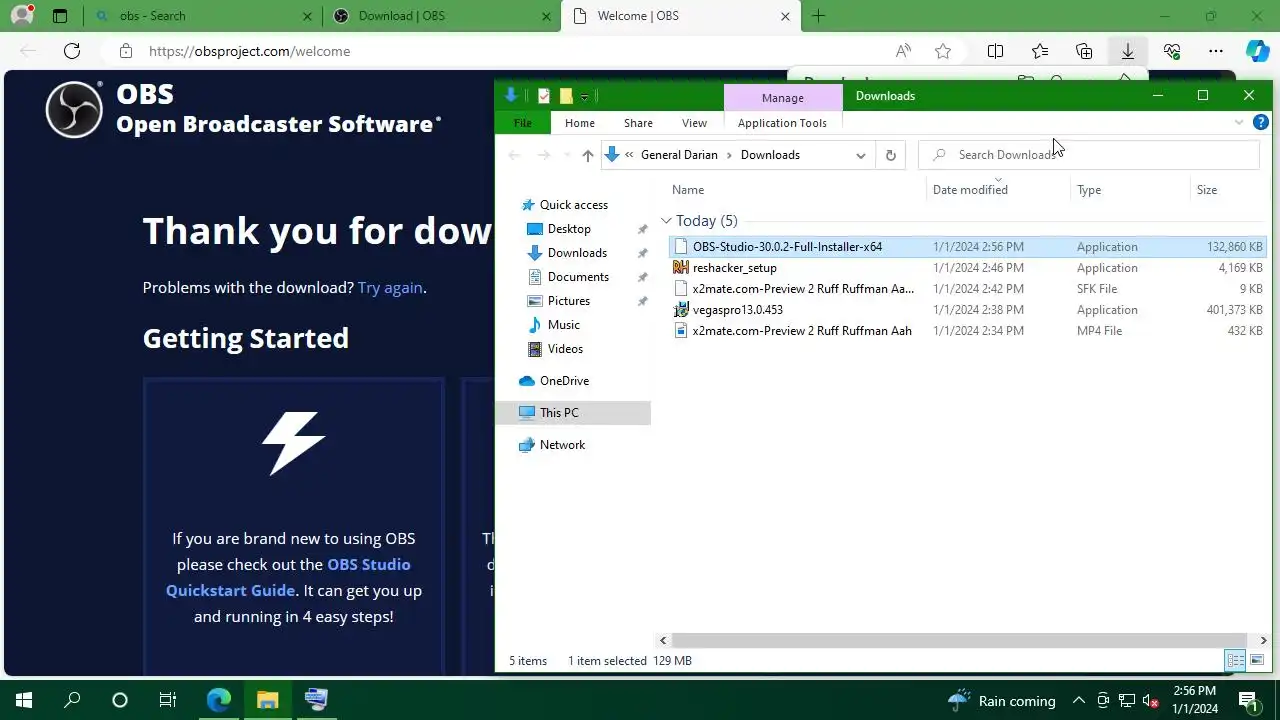Sort files by Date modified column

[970, 190]
